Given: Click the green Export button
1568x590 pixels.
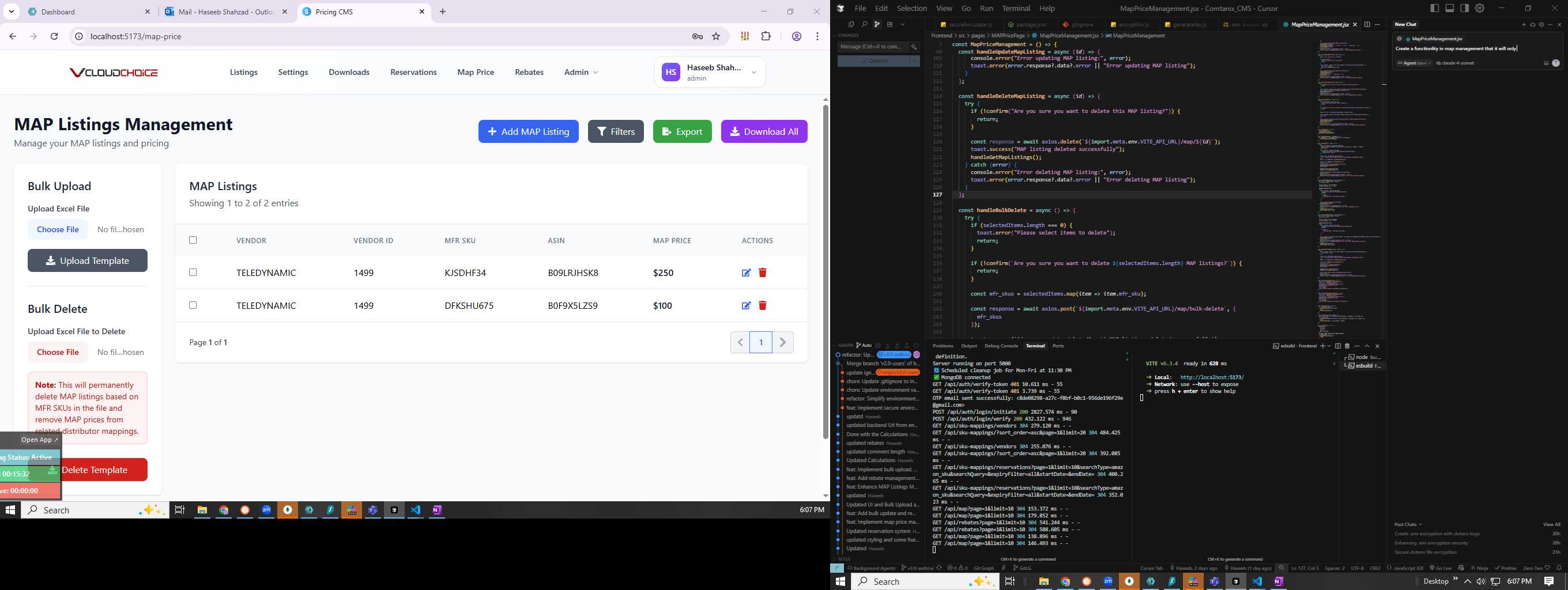Looking at the screenshot, I should pyautogui.click(x=682, y=131).
